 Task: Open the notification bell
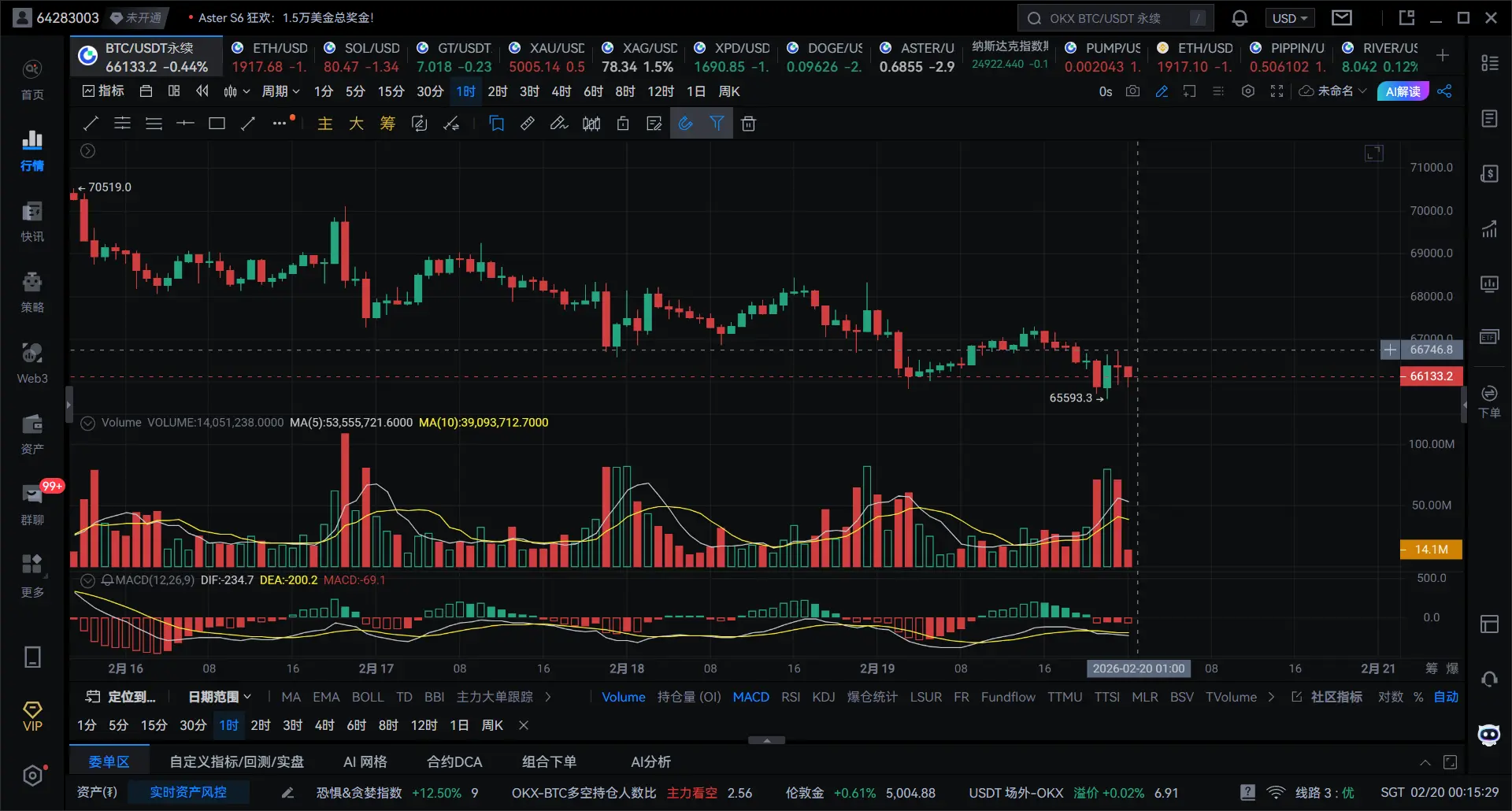(1240, 18)
